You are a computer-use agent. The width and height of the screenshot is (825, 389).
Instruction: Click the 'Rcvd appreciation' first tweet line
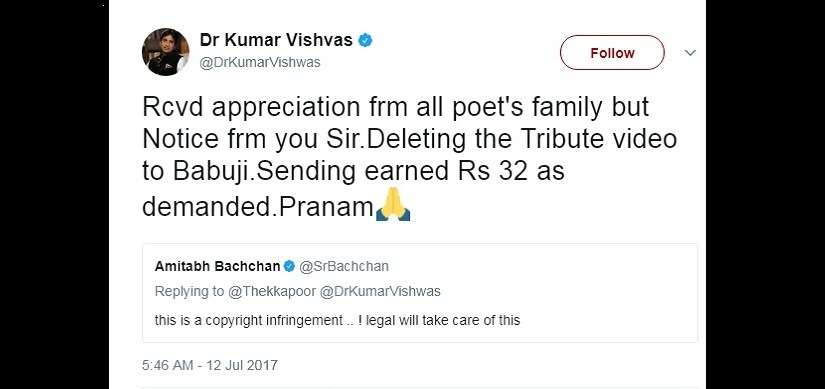(x=396, y=107)
